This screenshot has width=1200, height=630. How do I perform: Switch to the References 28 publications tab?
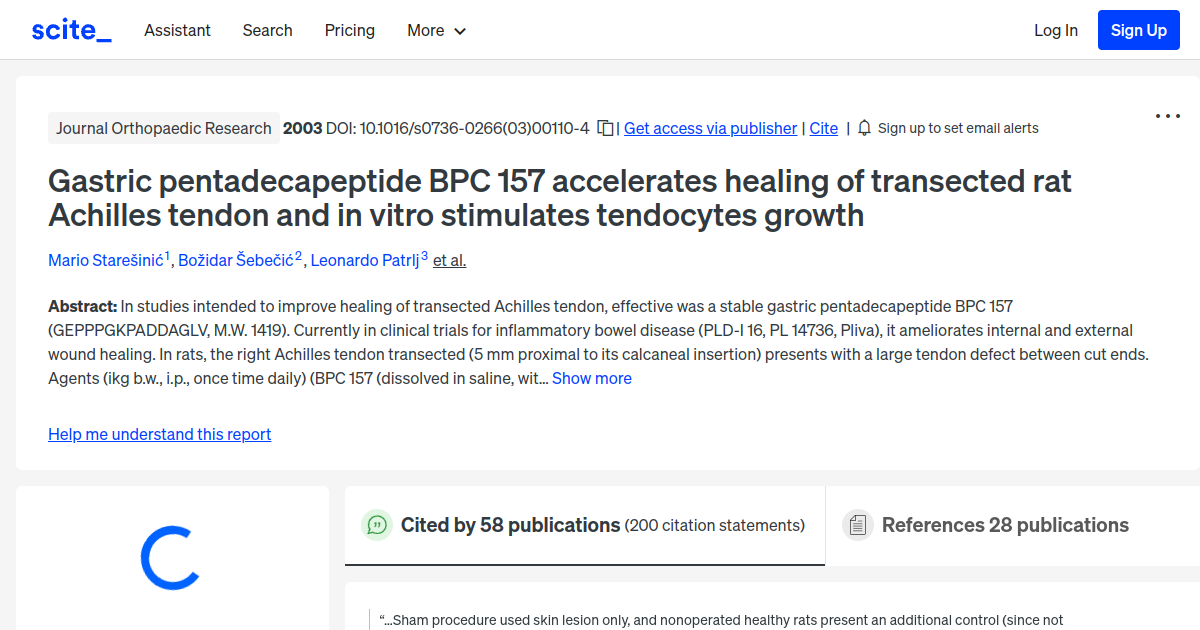pyautogui.click(x=1005, y=524)
